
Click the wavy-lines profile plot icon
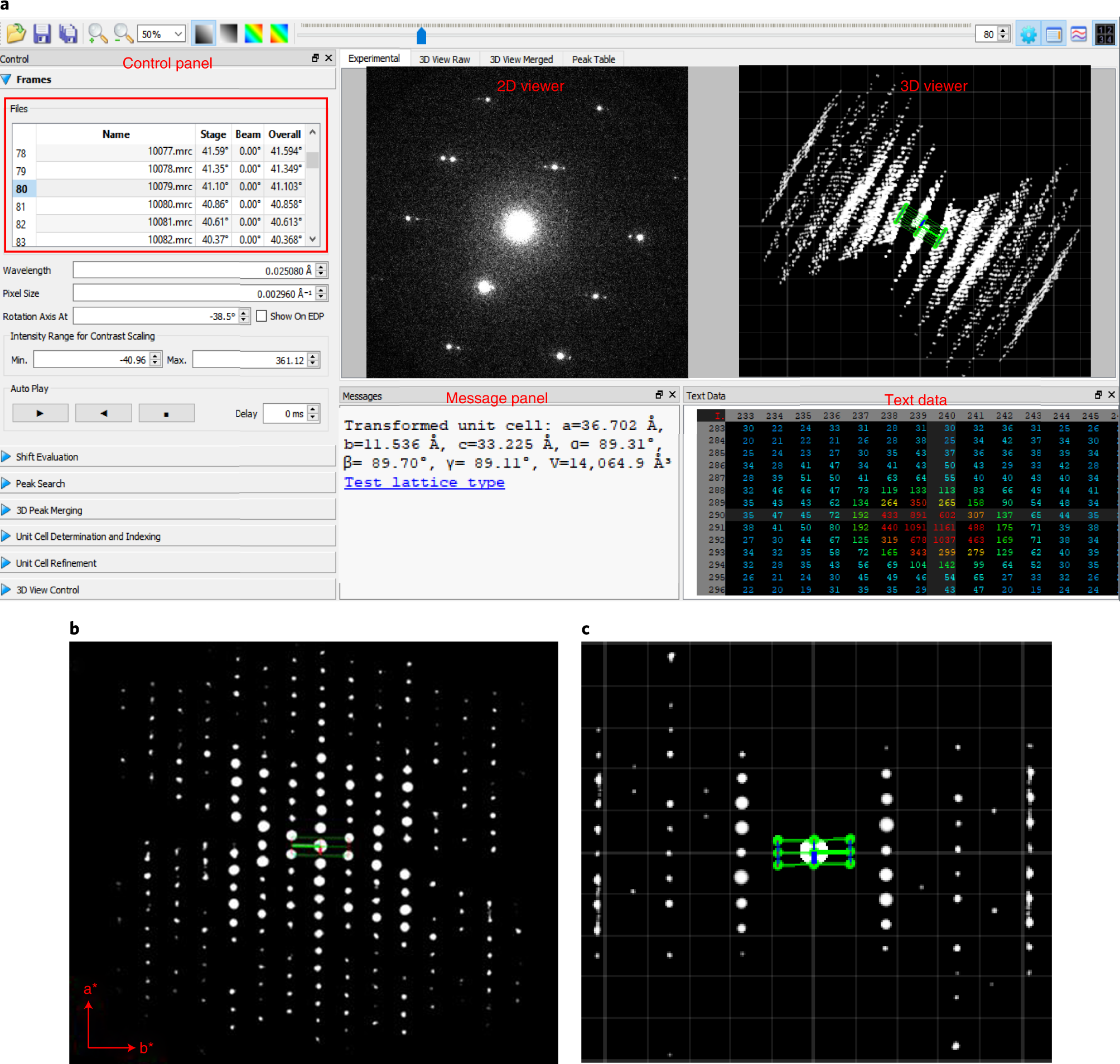pos(1079,34)
